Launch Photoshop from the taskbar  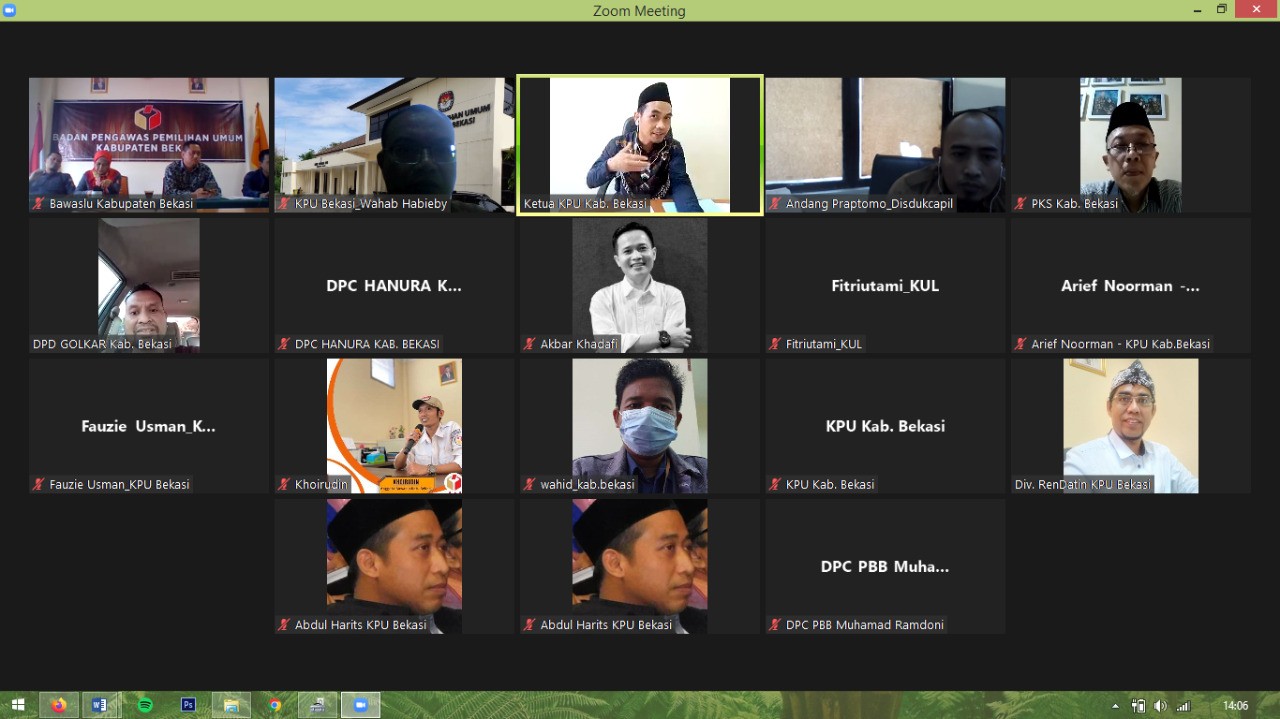click(188, 705)
